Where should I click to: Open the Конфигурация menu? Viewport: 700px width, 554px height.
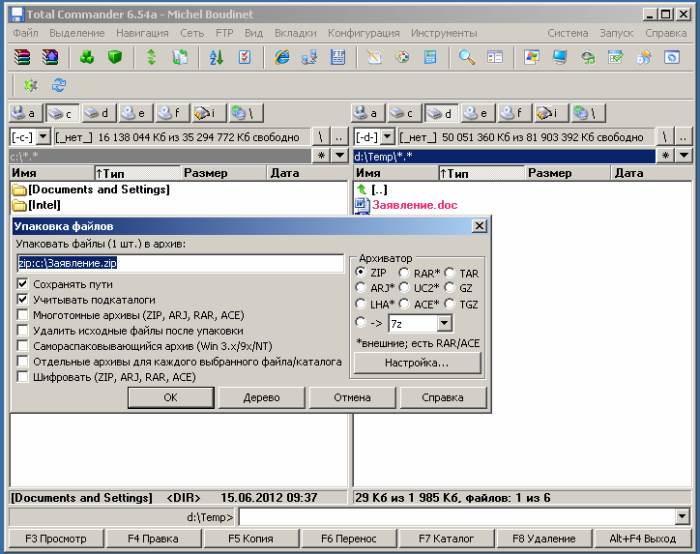[x=364, y=33]
